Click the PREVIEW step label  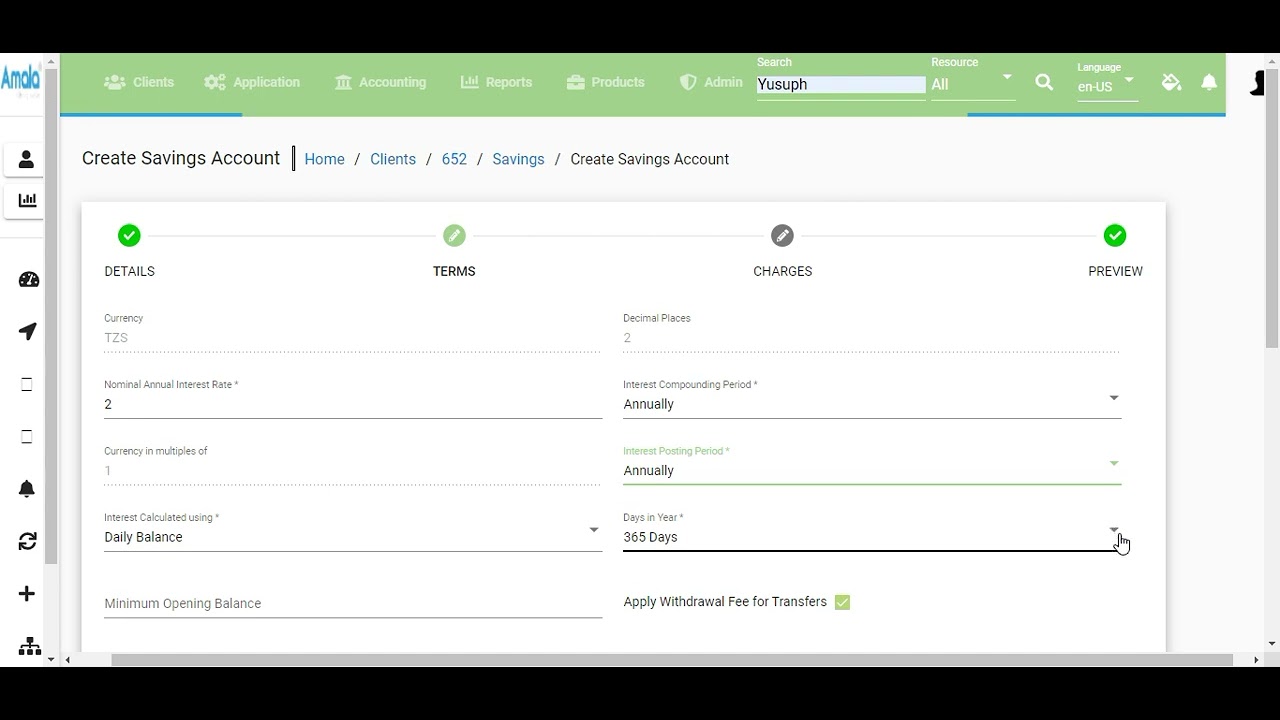(x=1115, y=271)
